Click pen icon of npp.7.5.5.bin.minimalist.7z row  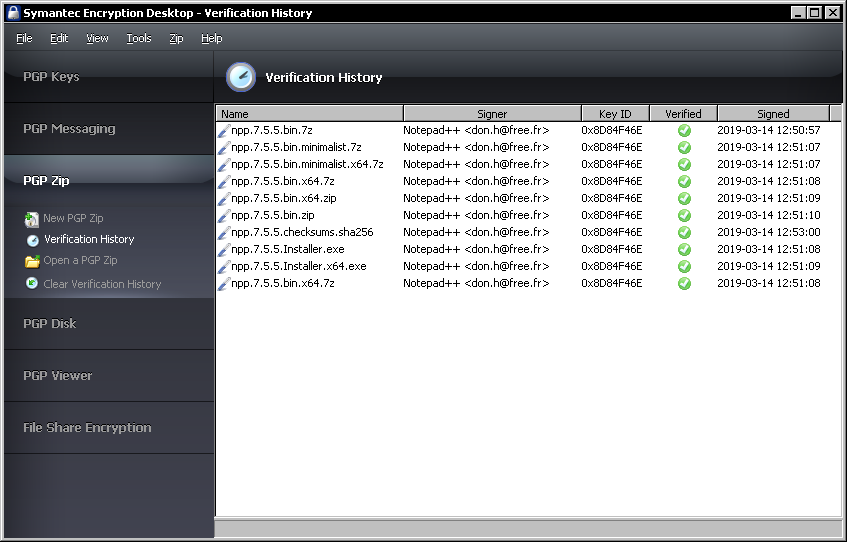pyautogui.click(x=224, y=148)
